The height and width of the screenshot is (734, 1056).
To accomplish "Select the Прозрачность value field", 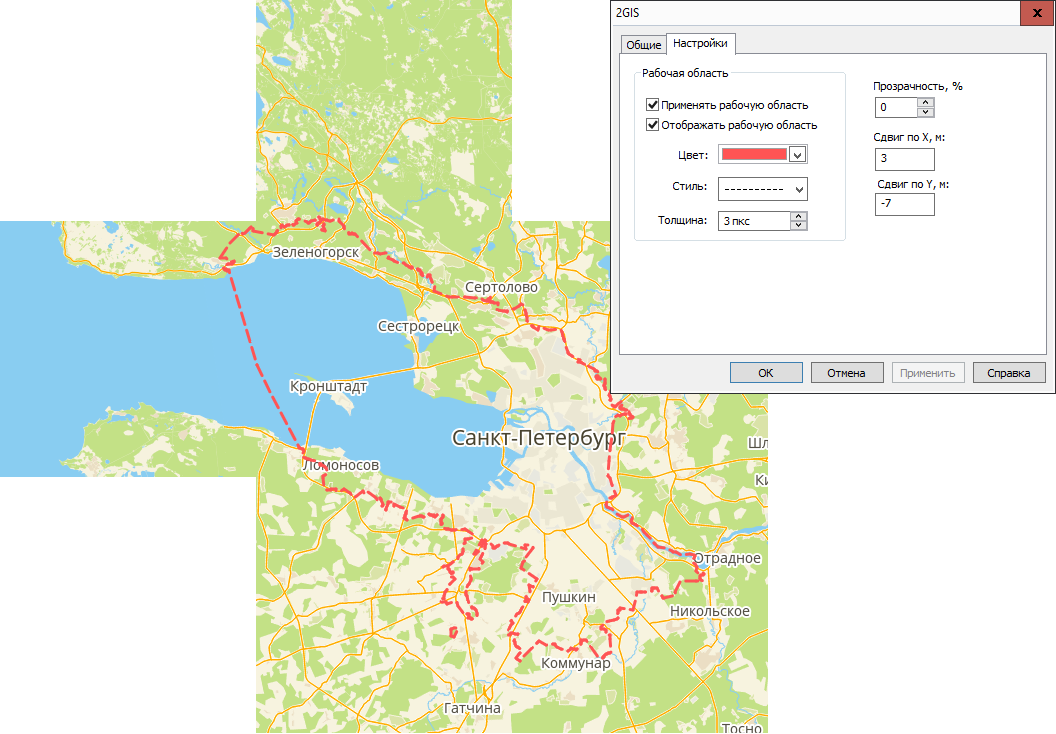I will coord(895,107).
